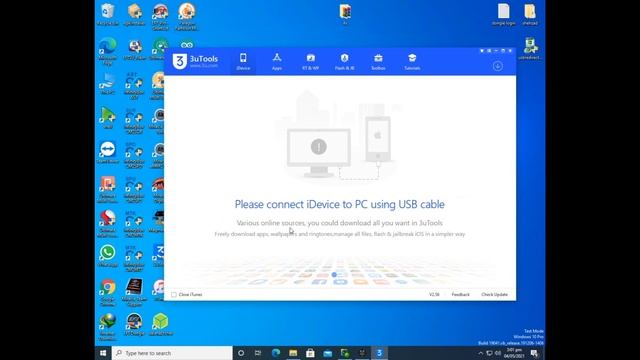
Task: Open Recycle Bin on desktop
Action: point(108,15)
